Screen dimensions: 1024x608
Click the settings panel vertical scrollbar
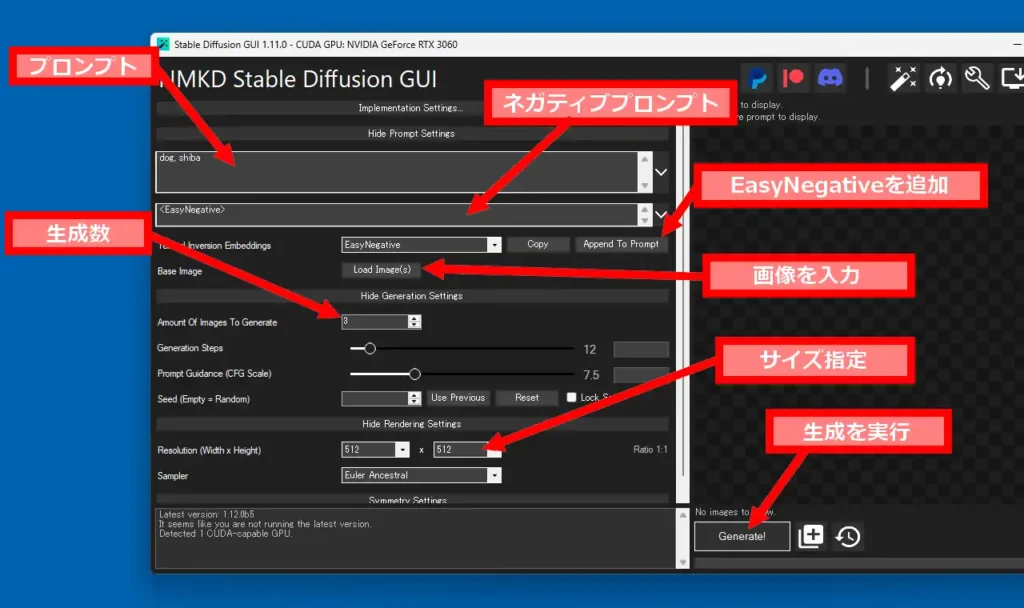click(682, 313)
